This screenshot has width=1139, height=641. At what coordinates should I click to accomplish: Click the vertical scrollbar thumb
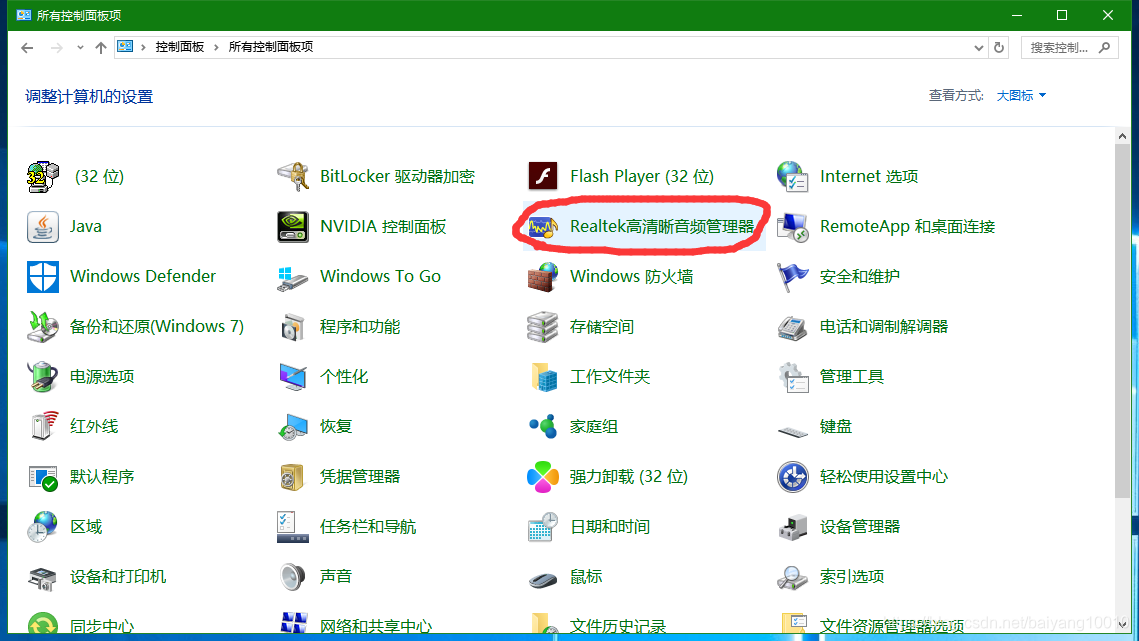pyautogui.click(x=1122, y=320)
